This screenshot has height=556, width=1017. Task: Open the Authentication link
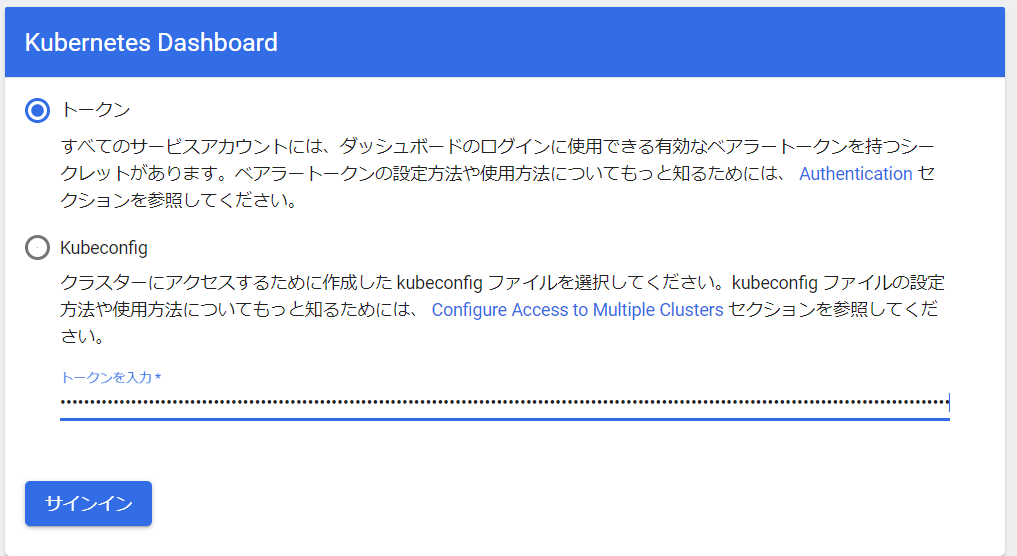(855, 174)
